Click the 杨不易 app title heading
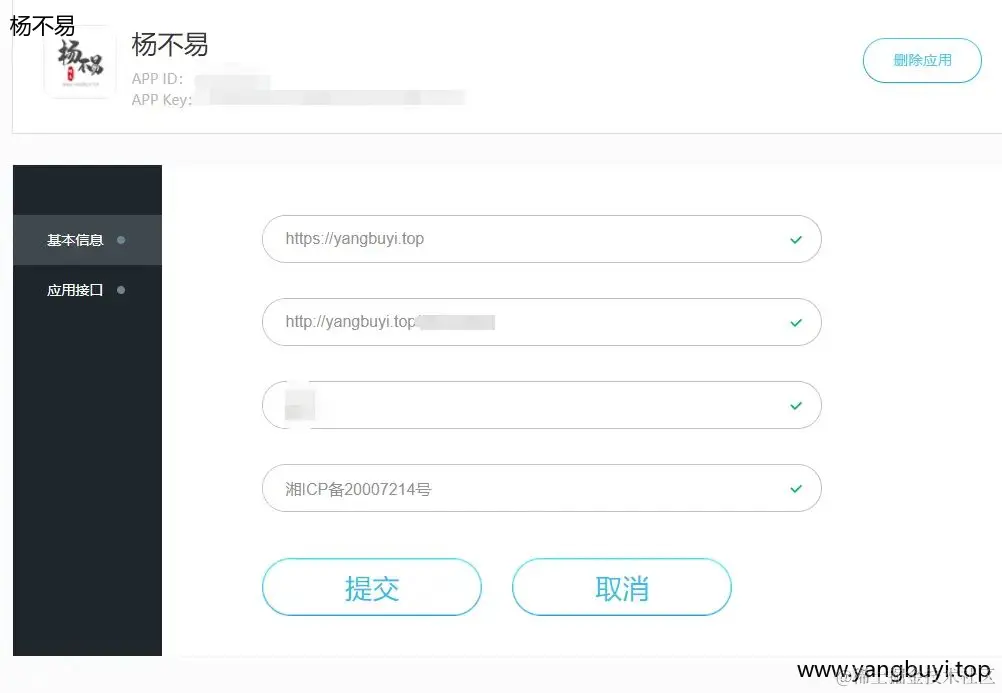The width and height of the screenshot is (1002, 693). pos(170,45)
